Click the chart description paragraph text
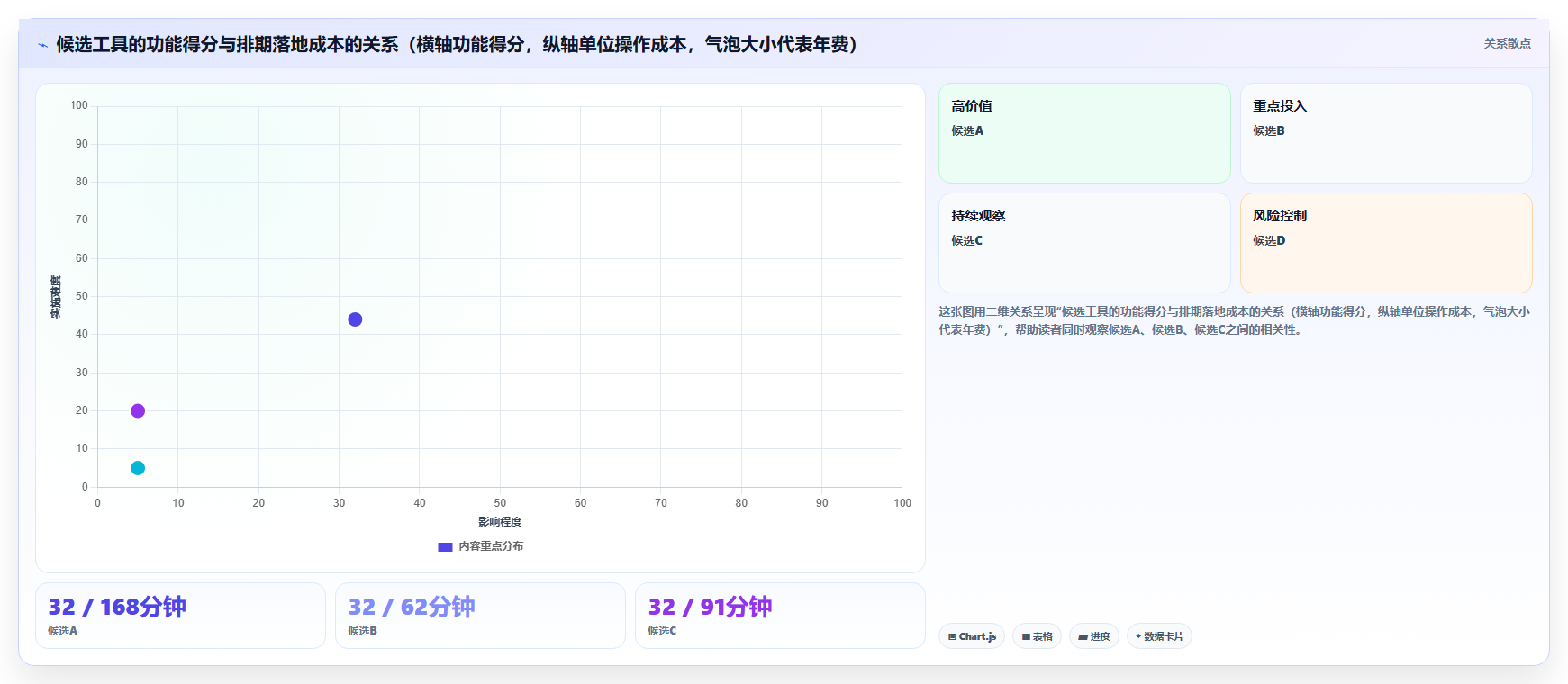Viewport: 1568px width, 684px height. click(x=1234, y=320)
